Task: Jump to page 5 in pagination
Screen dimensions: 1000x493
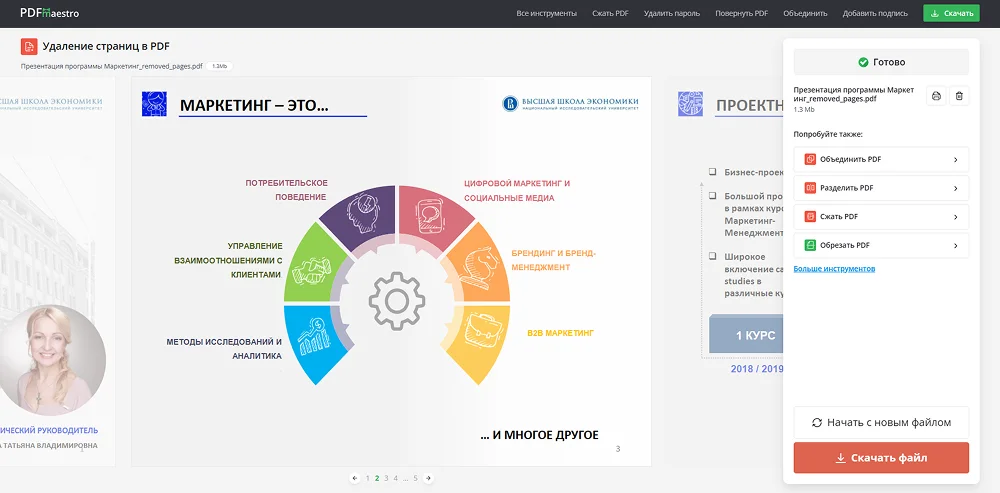Action: pos(415,478)
